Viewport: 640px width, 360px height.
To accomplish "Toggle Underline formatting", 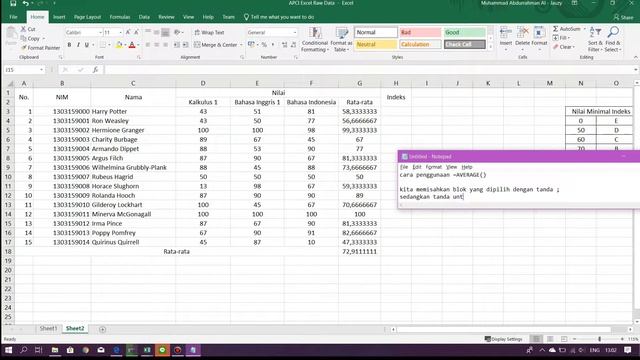I will (x=87, y=45).
